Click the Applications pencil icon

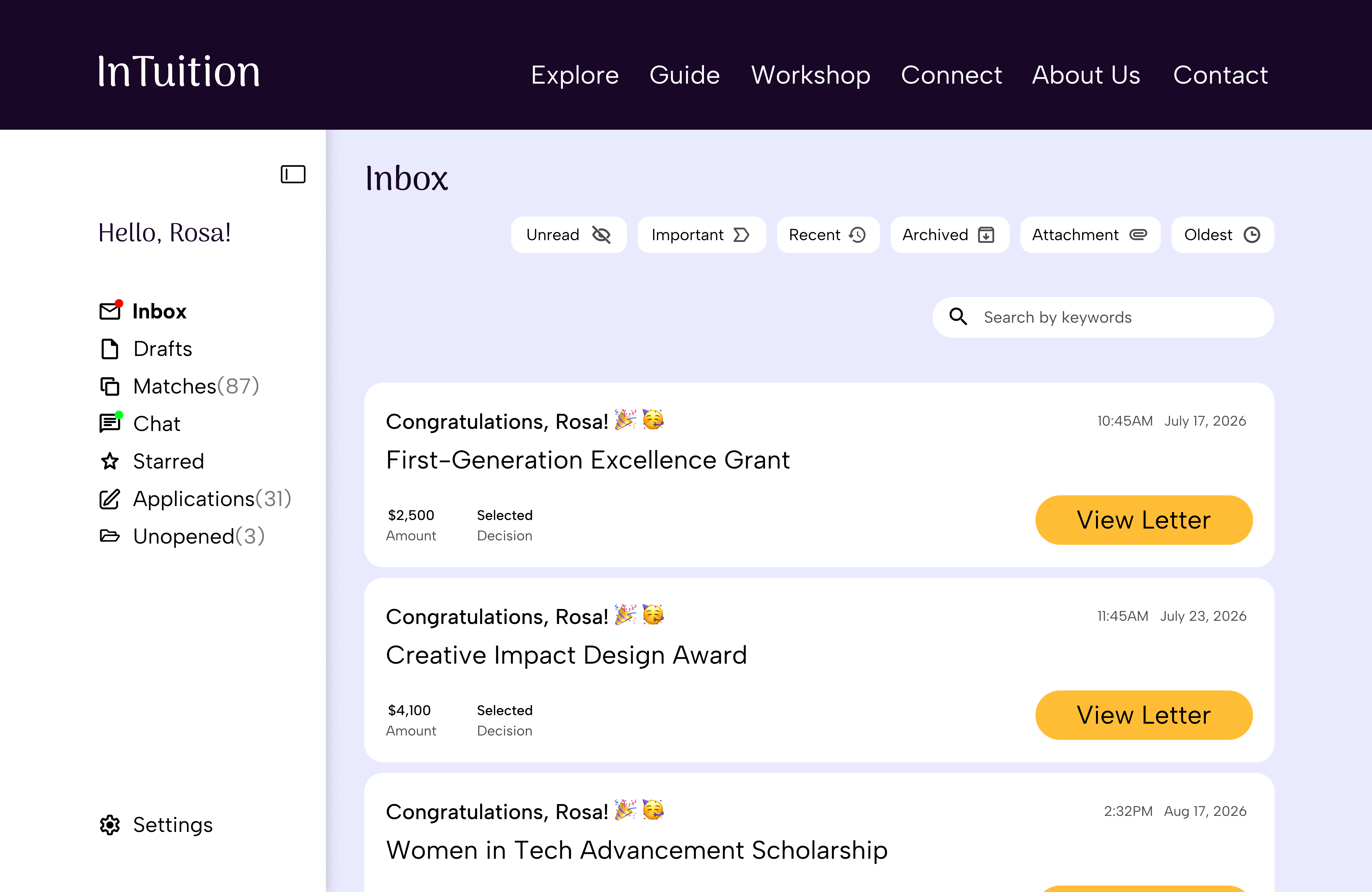click(110, 499)
